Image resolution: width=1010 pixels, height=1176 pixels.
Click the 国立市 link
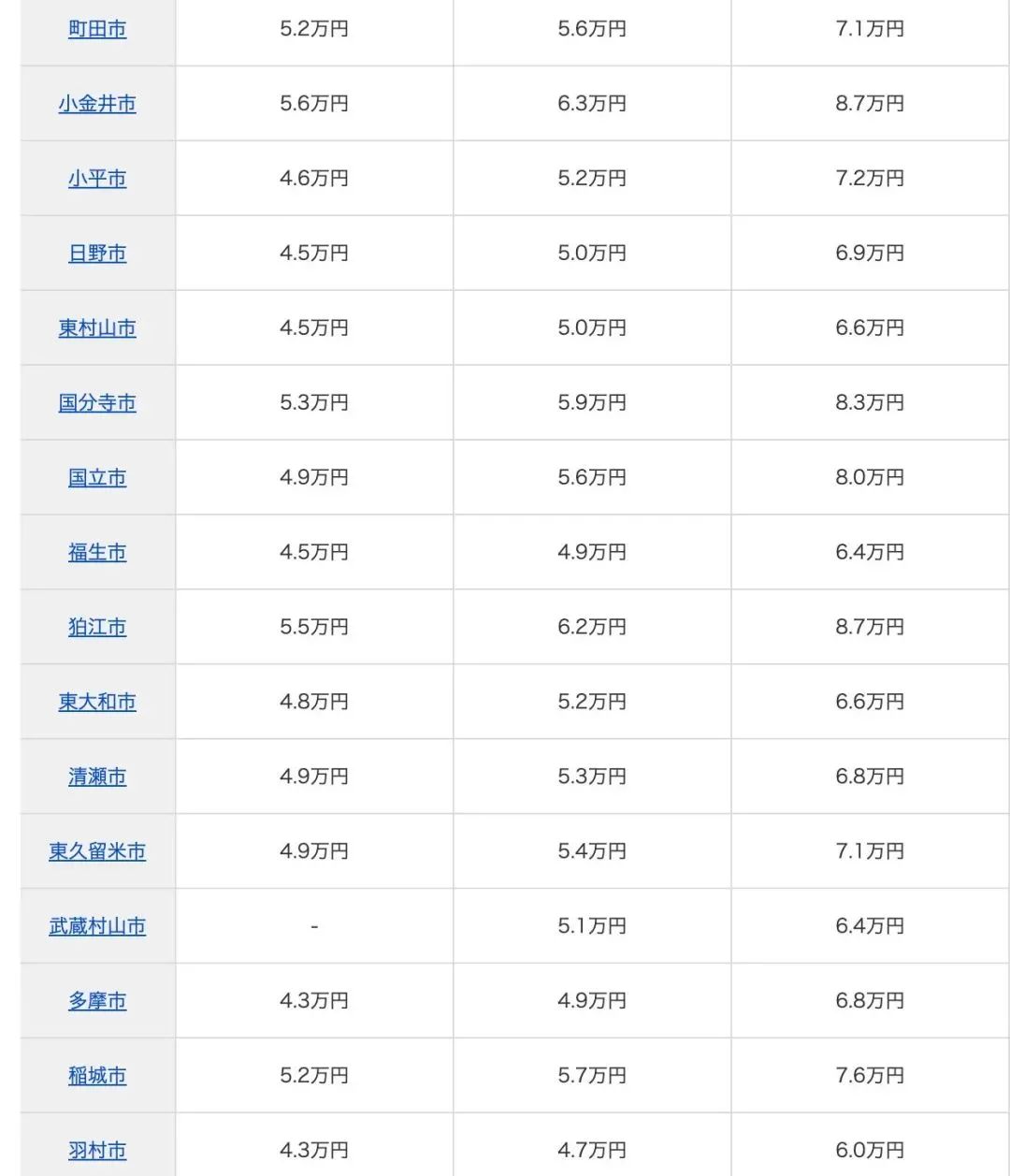pos(97,478)
